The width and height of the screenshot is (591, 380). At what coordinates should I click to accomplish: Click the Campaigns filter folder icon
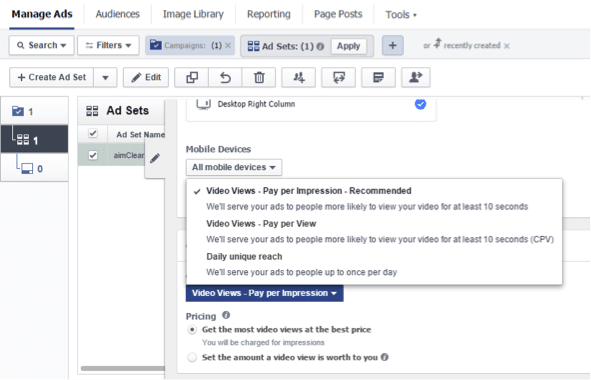click(x=155, y=45)
